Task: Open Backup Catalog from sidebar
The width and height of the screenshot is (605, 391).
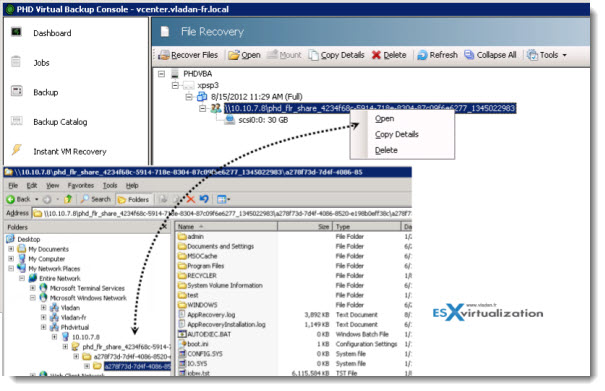Action: (x=60, y=122)
